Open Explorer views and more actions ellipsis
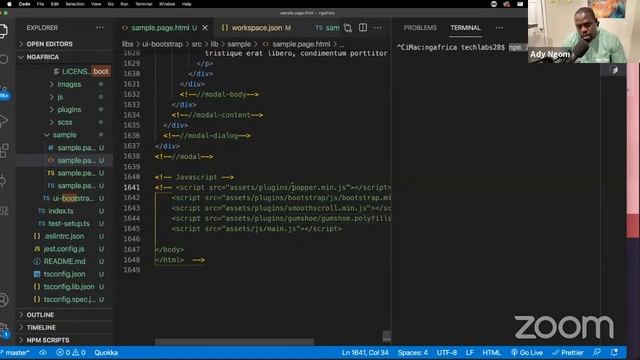 tap(100, 27)
